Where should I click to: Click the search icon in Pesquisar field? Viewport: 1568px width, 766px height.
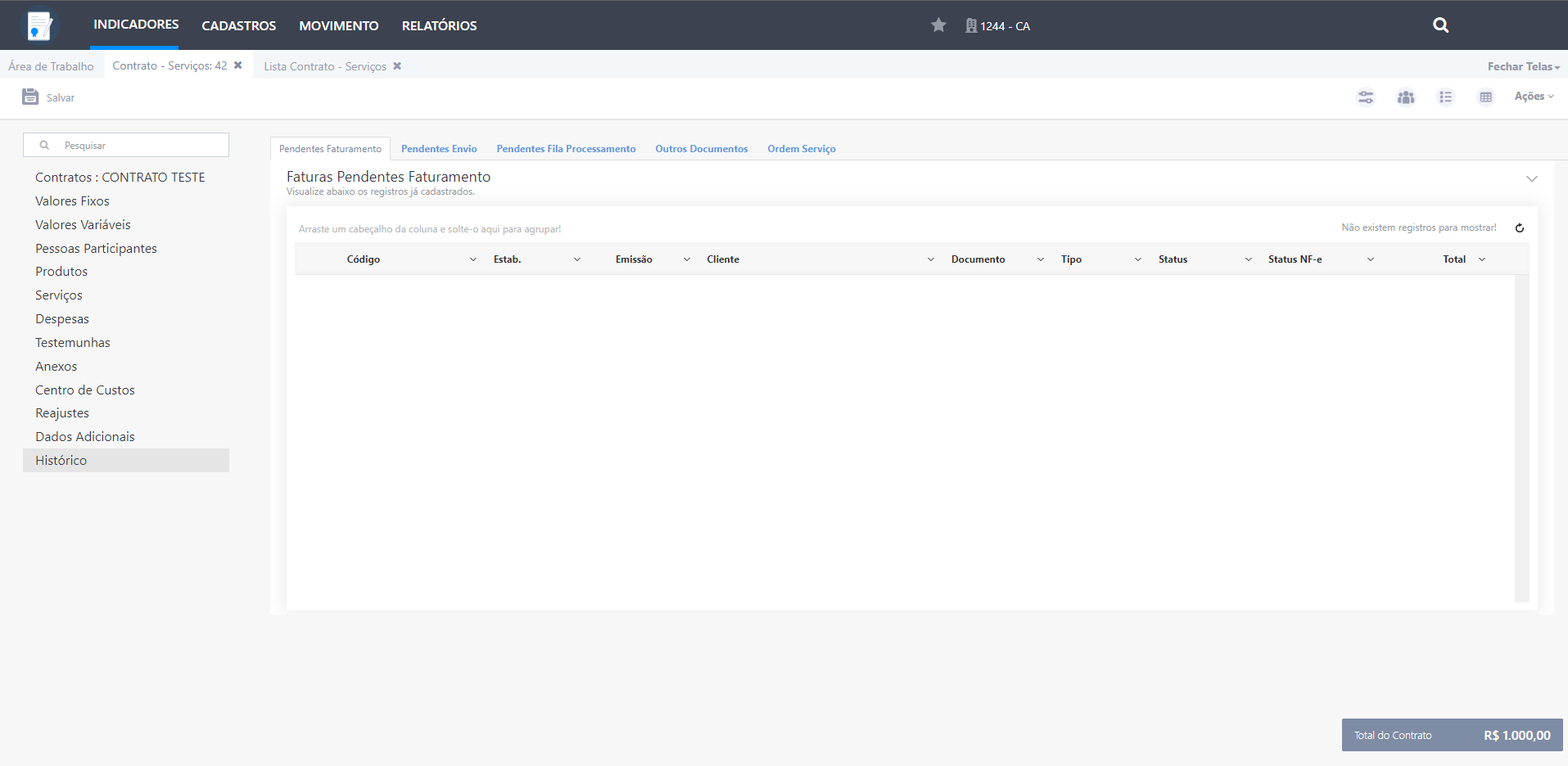(44, 145)
